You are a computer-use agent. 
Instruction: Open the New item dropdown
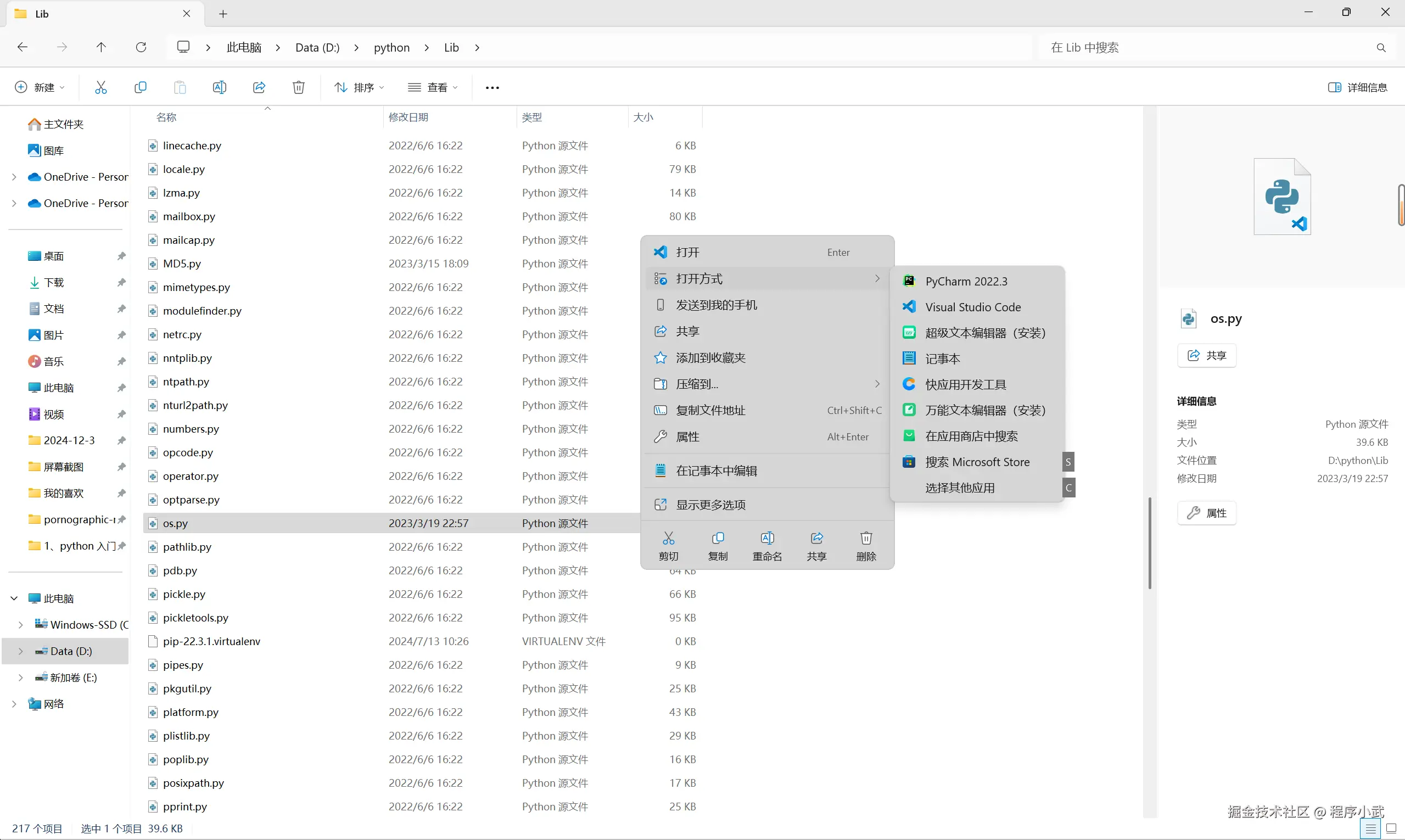(40, 87)
